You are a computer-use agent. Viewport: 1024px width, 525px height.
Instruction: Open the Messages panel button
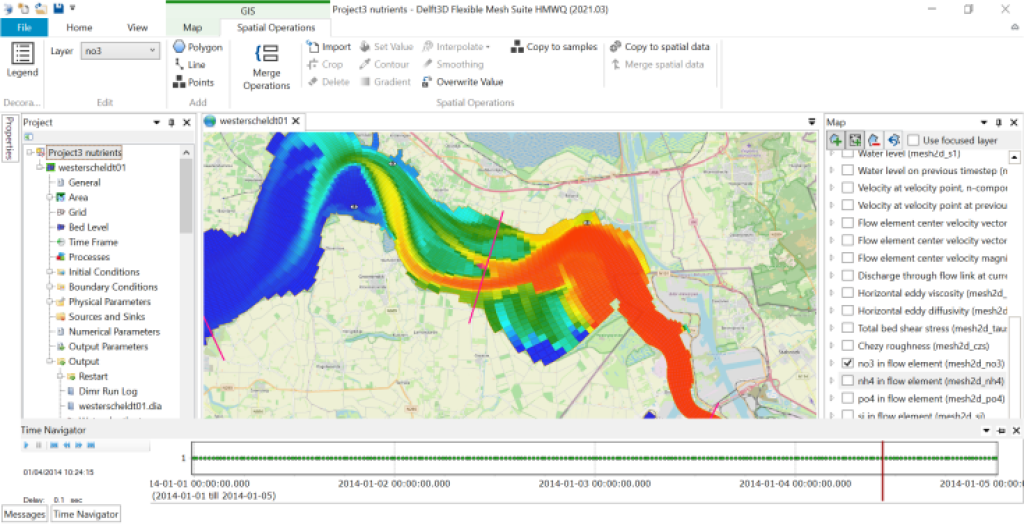24,514
